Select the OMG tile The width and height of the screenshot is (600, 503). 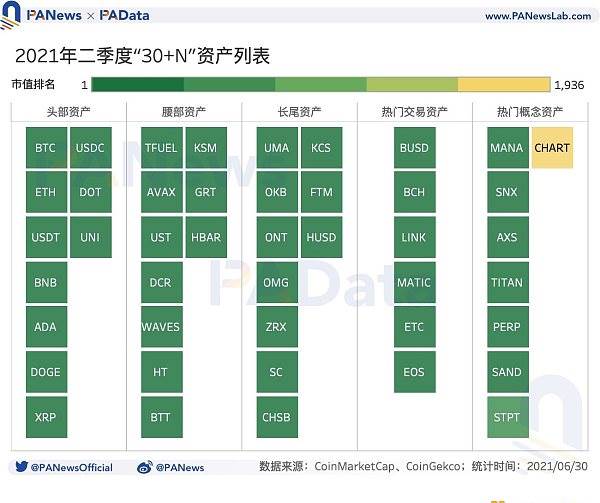coord(277,282)
